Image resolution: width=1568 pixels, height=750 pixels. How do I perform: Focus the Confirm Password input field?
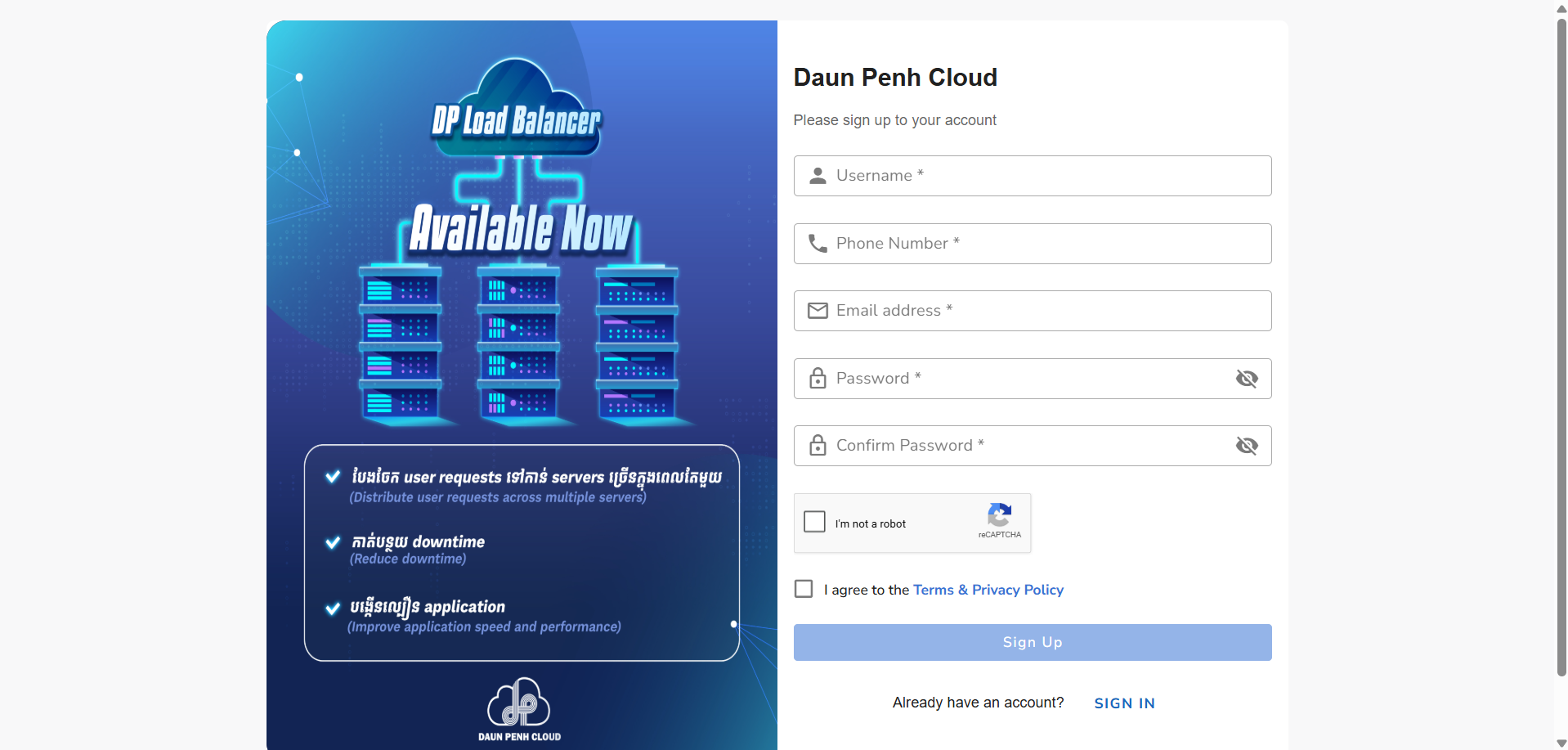[1033, 446]
